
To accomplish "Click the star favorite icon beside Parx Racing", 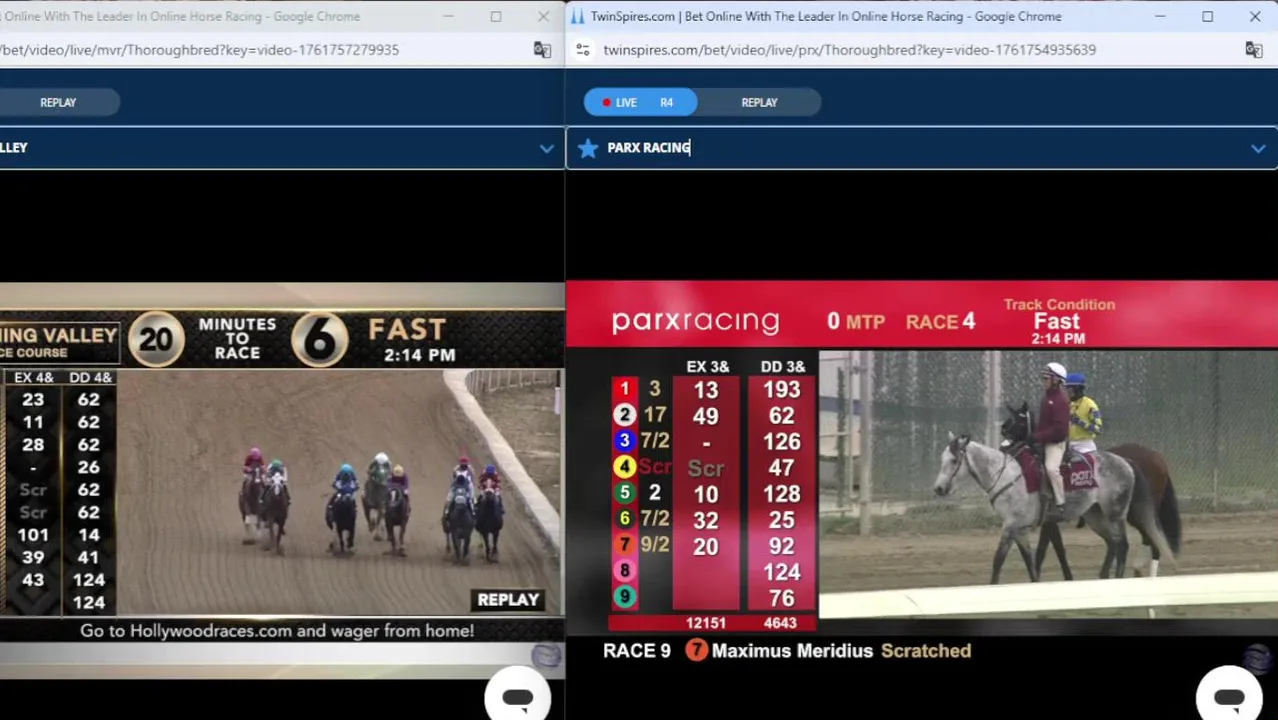I will tap(588, 148).
